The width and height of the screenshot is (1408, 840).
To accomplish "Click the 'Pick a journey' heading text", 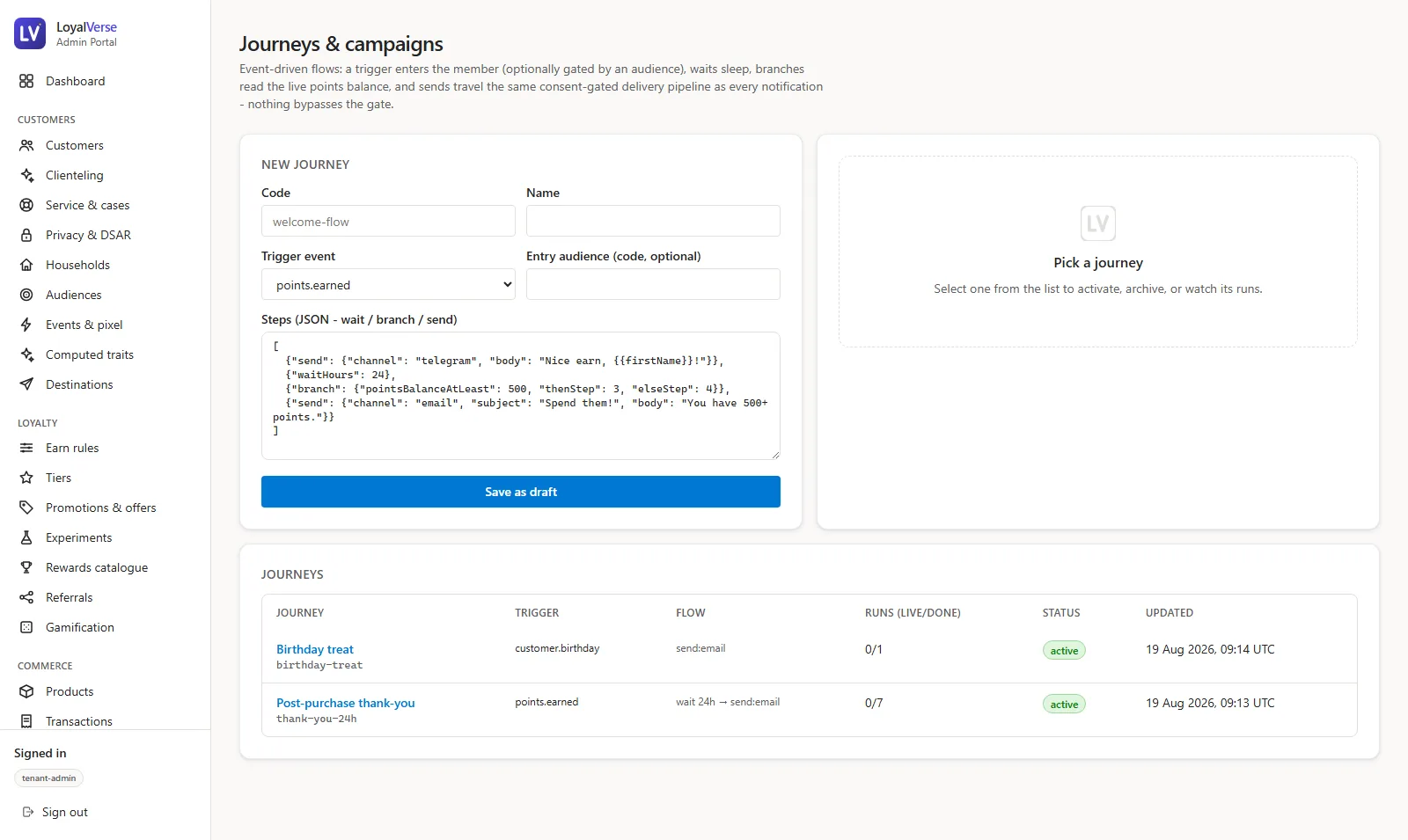I will coord(1098,262).
